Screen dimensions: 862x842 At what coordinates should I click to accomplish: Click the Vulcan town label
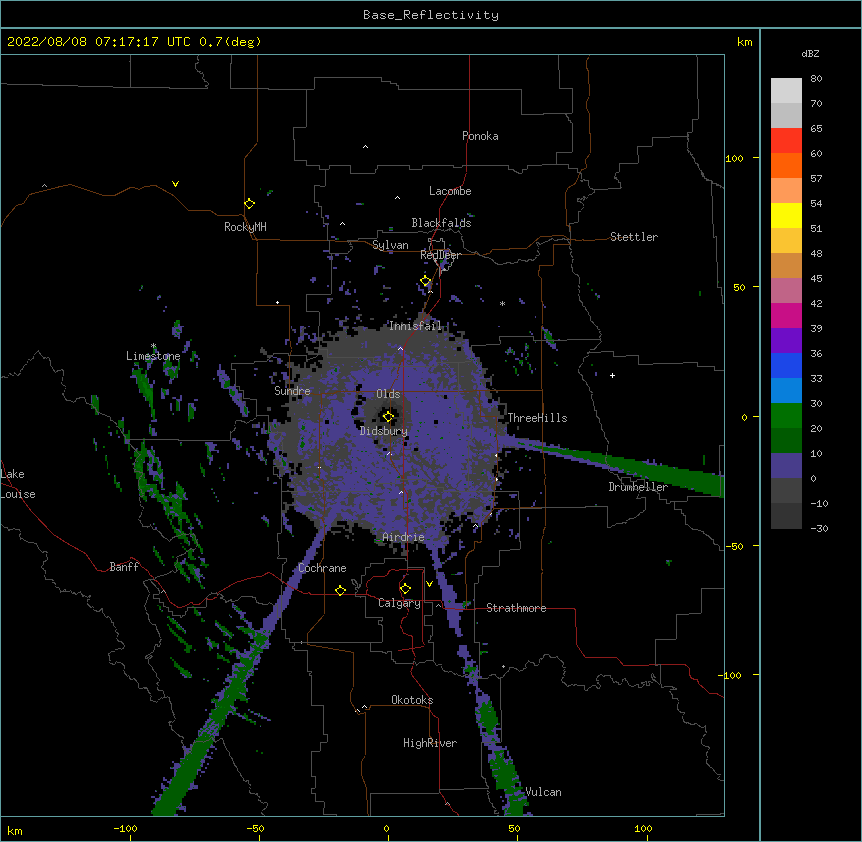[543, 792]
